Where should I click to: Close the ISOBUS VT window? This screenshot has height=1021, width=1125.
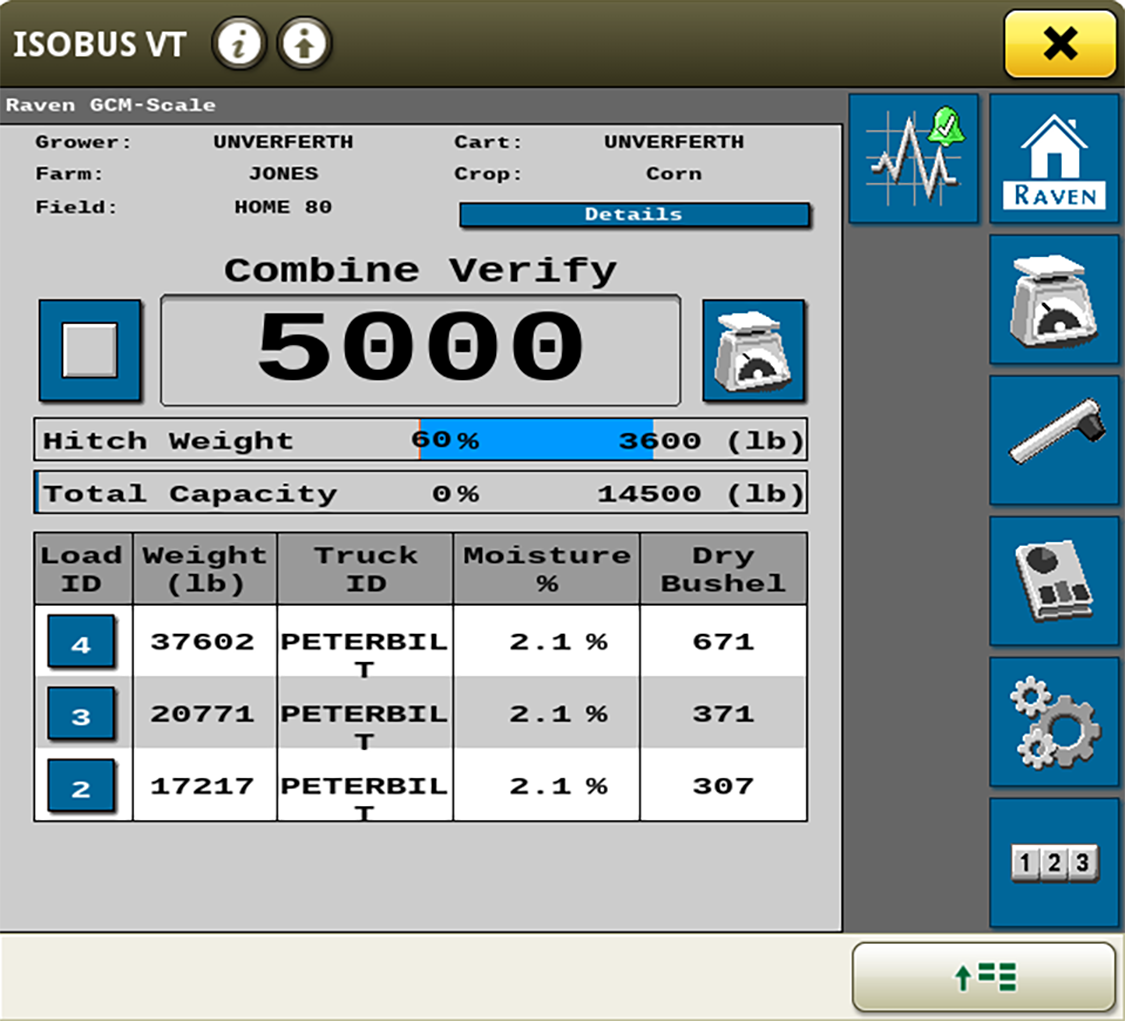pyautogui.click(x=1060, y=44)
